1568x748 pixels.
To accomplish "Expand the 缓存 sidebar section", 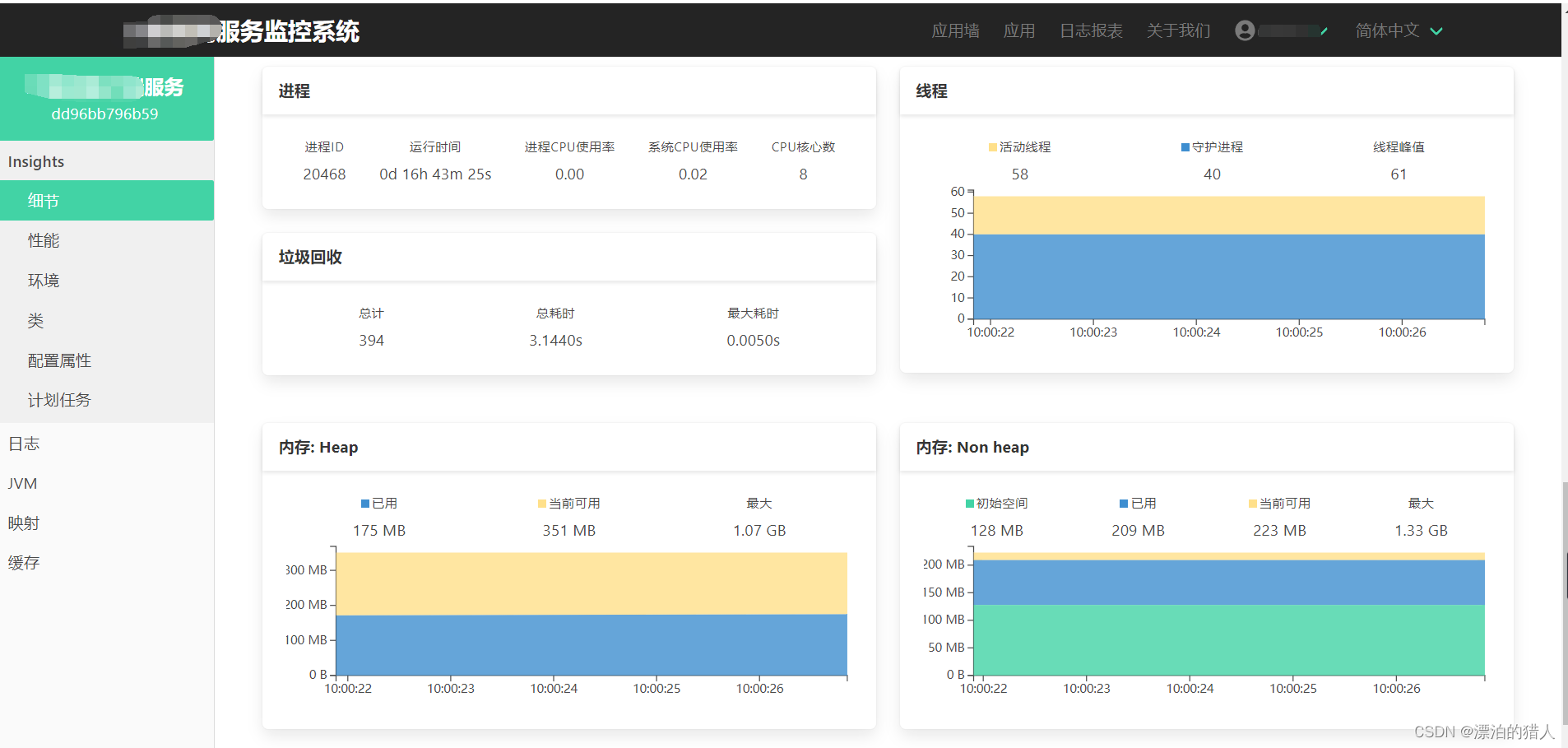I will click(x=107, y=563).
